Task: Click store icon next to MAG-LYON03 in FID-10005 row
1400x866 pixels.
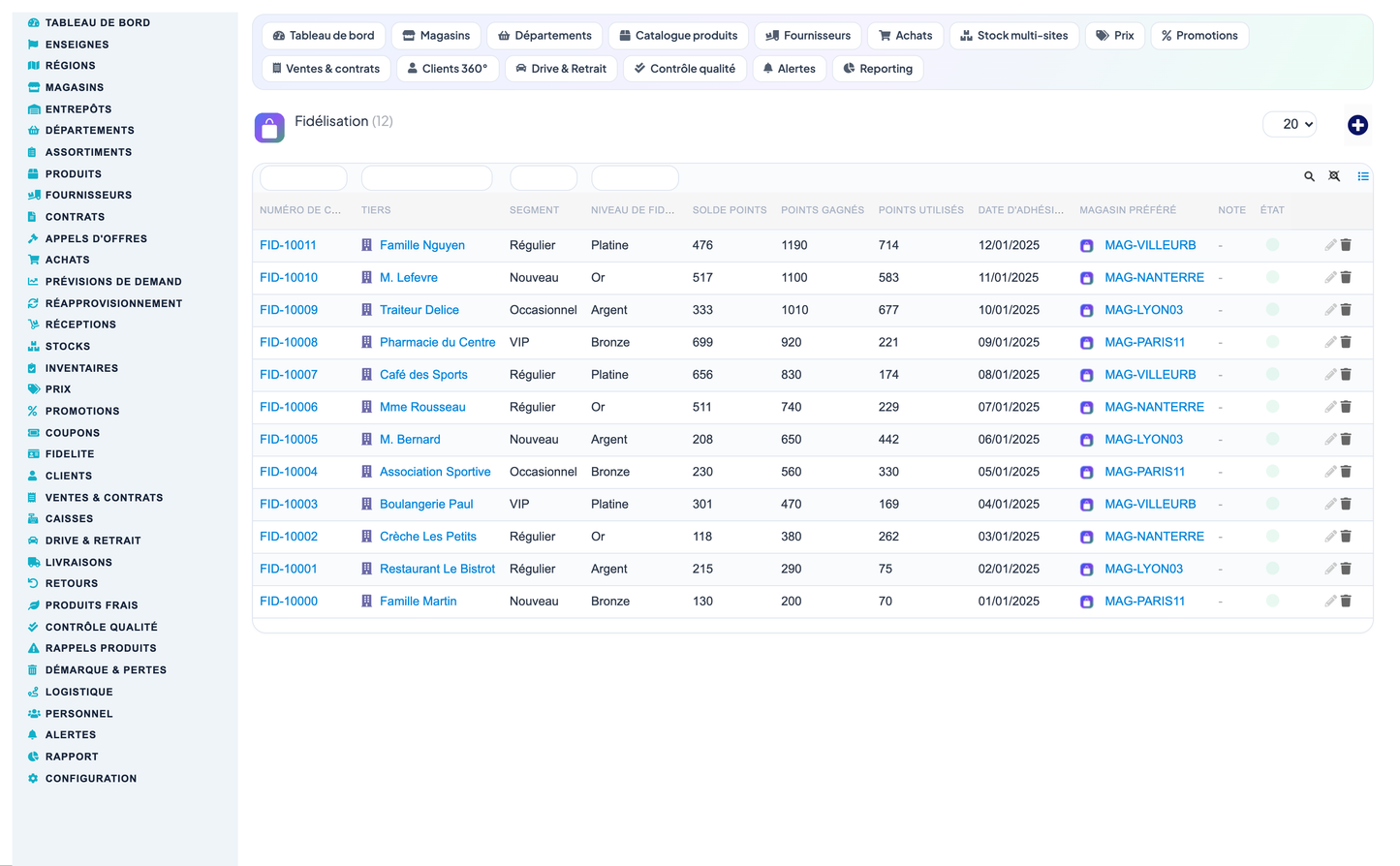Action: tap(1086, 440)
